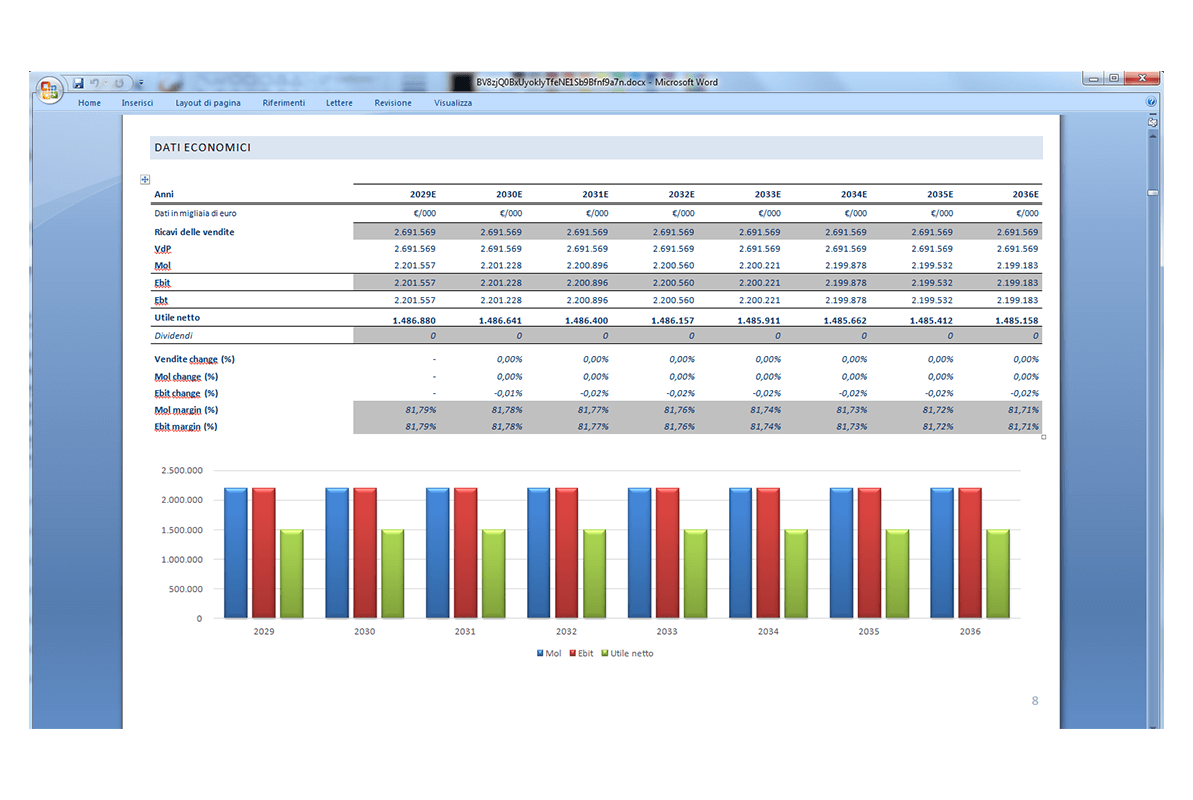This screenshot has width=1193, height=800.
Task: Click the 2033E column header
Action: coord(768,194)
